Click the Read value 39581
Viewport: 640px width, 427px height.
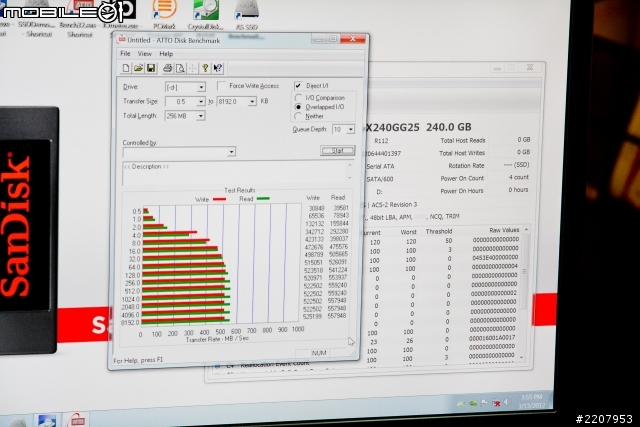[x=341, y=208]
